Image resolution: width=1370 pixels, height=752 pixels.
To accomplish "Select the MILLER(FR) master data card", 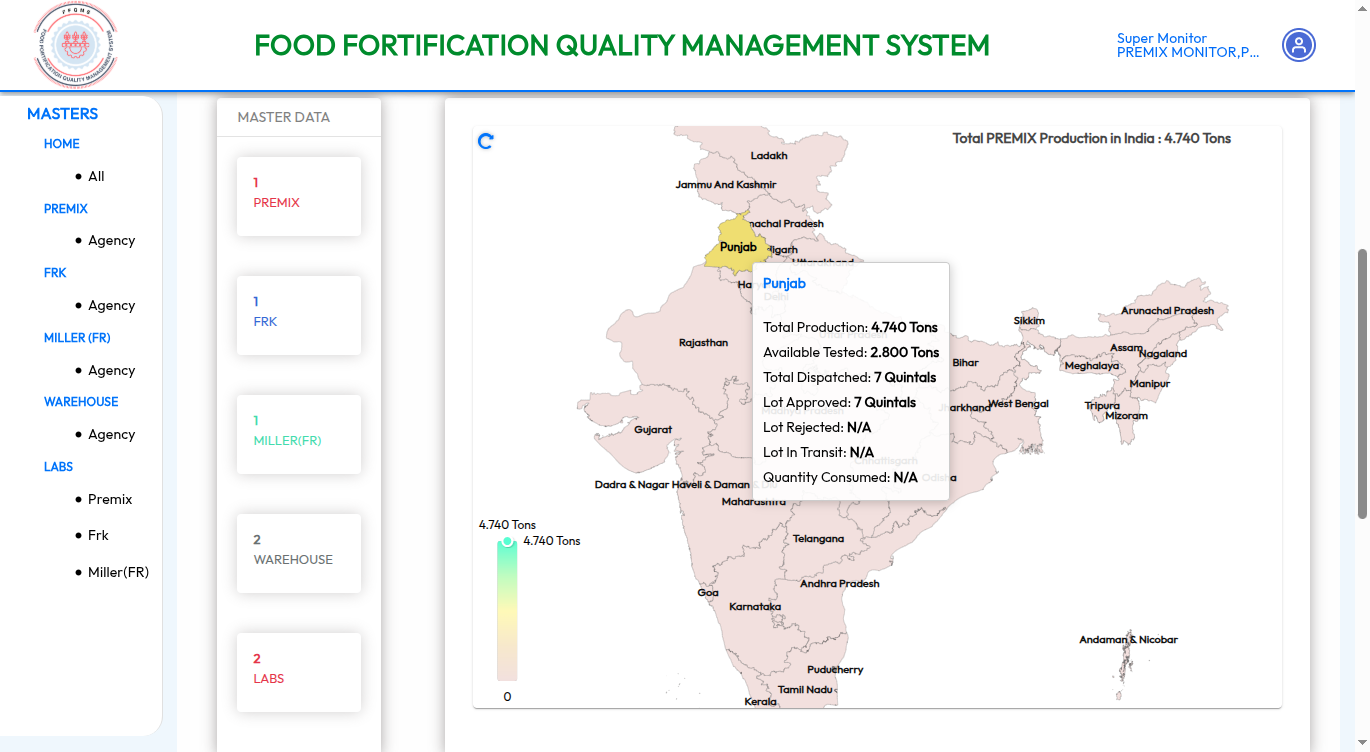I will (298, 434).
